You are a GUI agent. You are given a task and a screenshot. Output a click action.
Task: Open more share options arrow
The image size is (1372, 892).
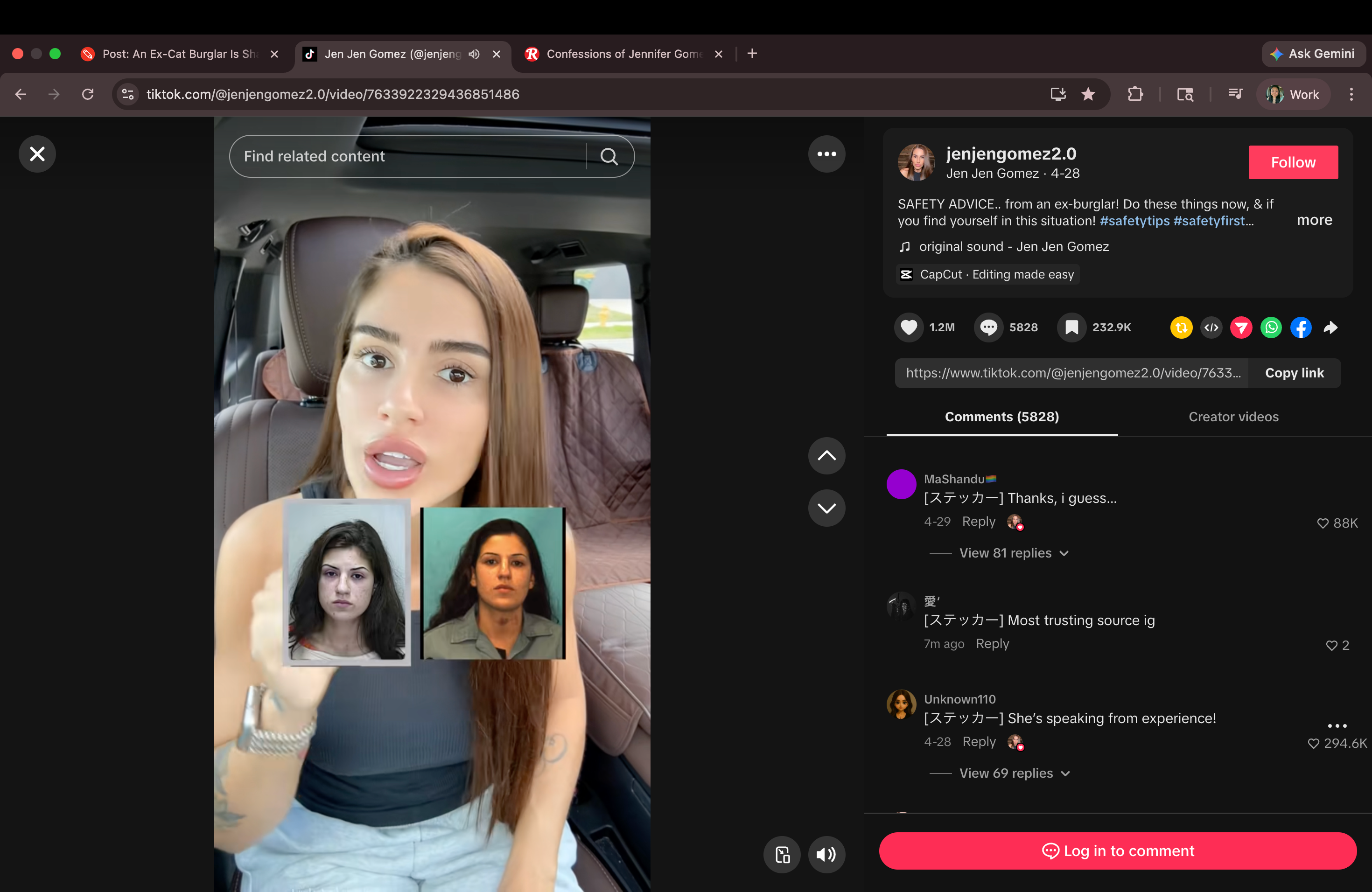pyautogui.click(x=1330, y=328)
